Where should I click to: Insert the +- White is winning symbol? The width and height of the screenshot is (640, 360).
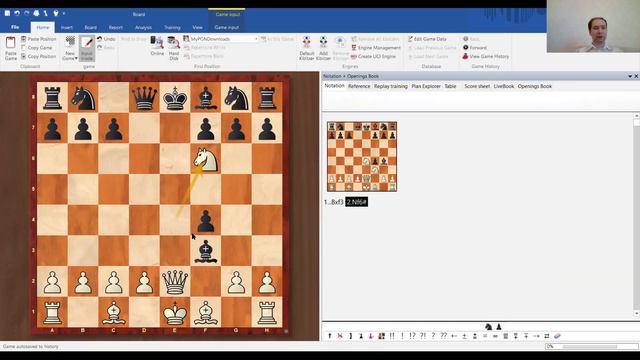pyautogui.click(x=454, y=336)
